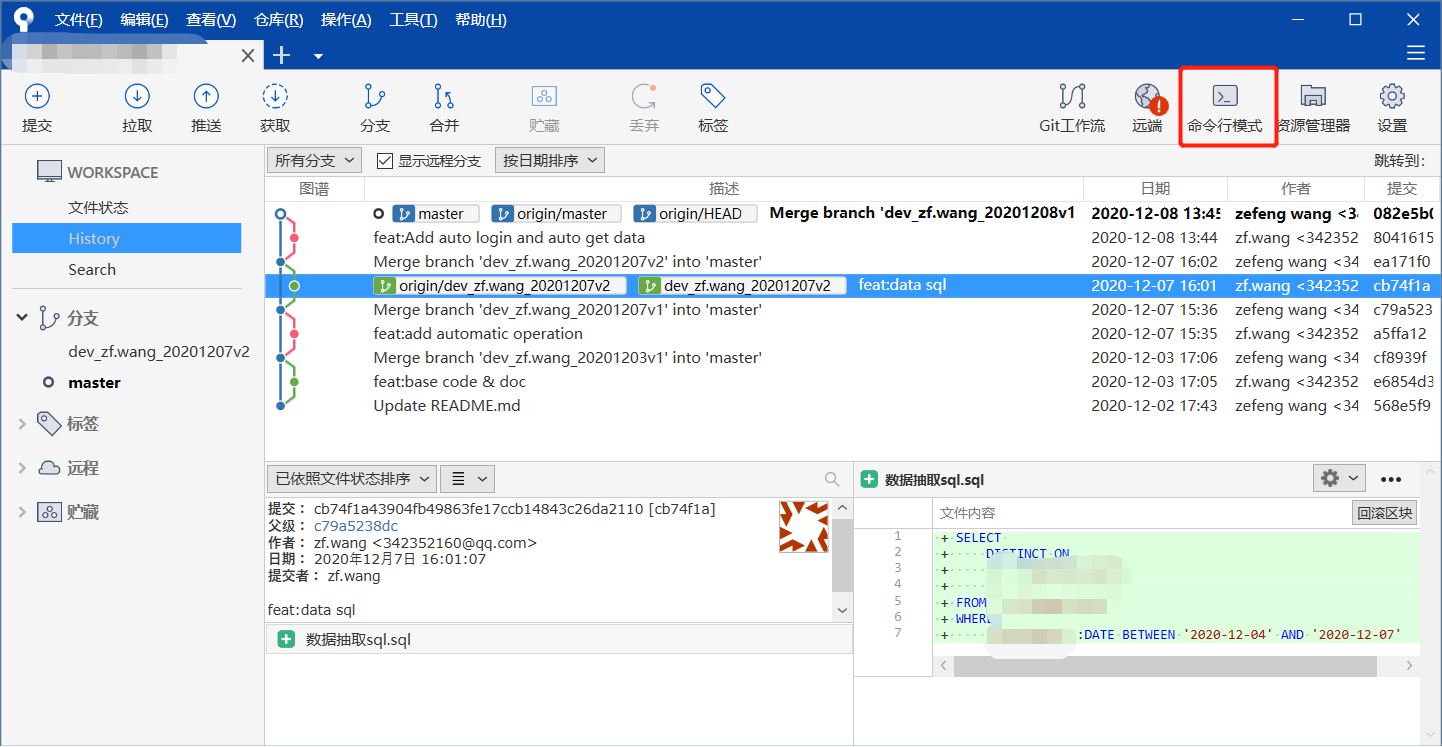The width and height of the screenshot is (1442, 747).
Task: Select commit 'Update README.md'
Action: pyautogui.click(x=447, y=406)
